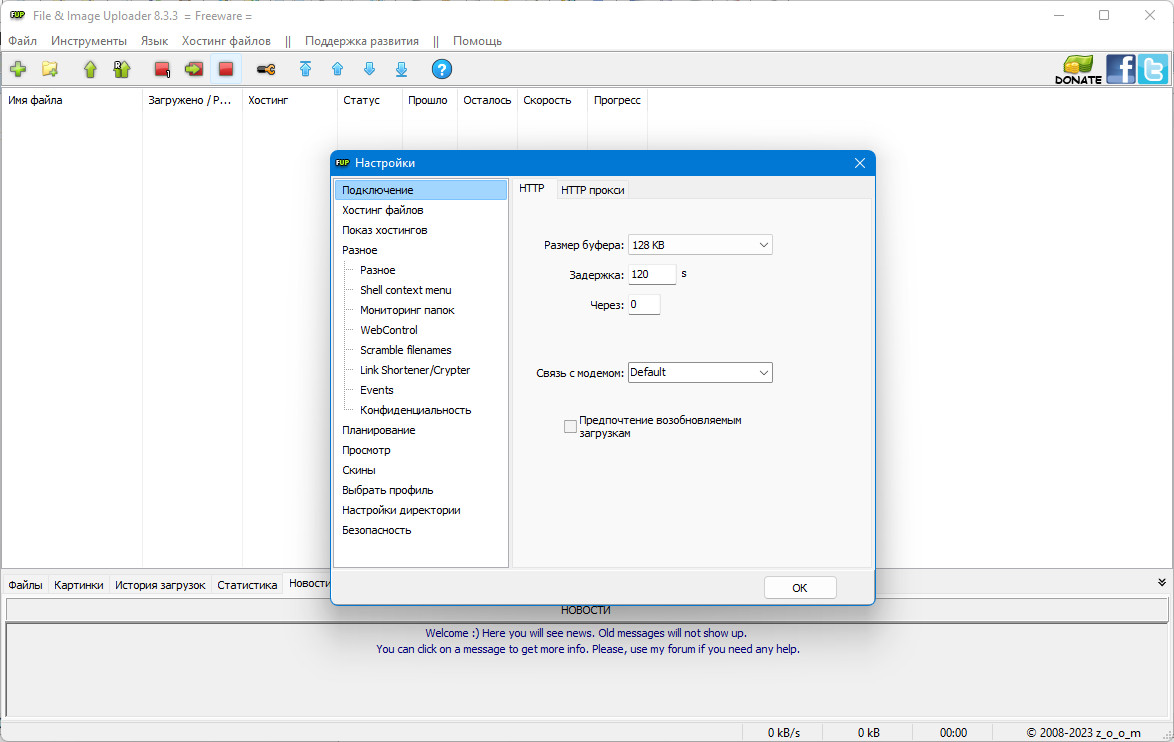
Task: Select Хостинг файлов in settings list
Action: [383, 210]
